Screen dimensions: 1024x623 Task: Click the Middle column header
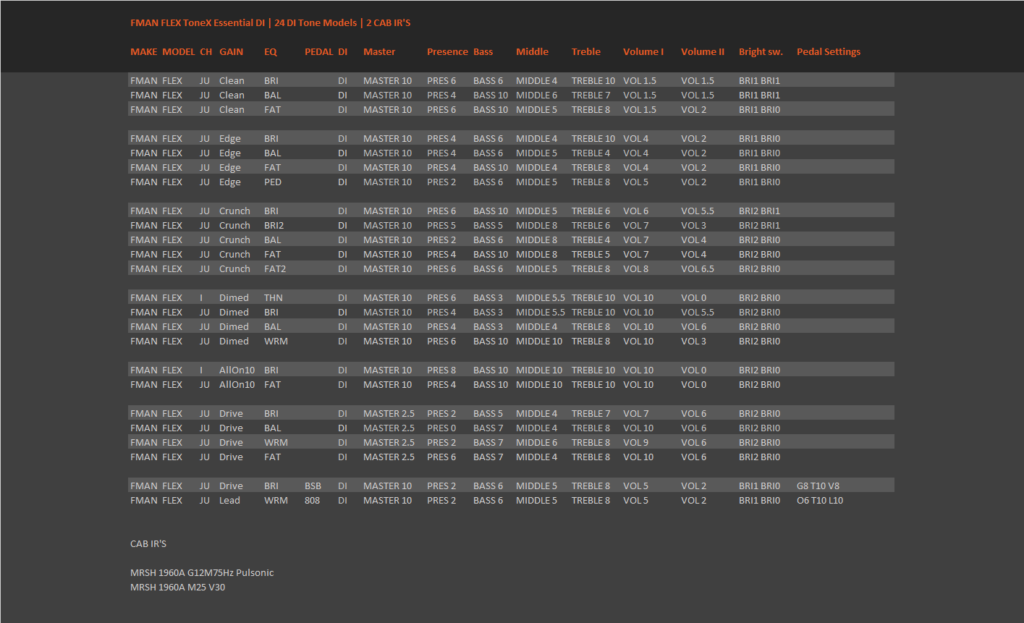(x=532, y=52)
